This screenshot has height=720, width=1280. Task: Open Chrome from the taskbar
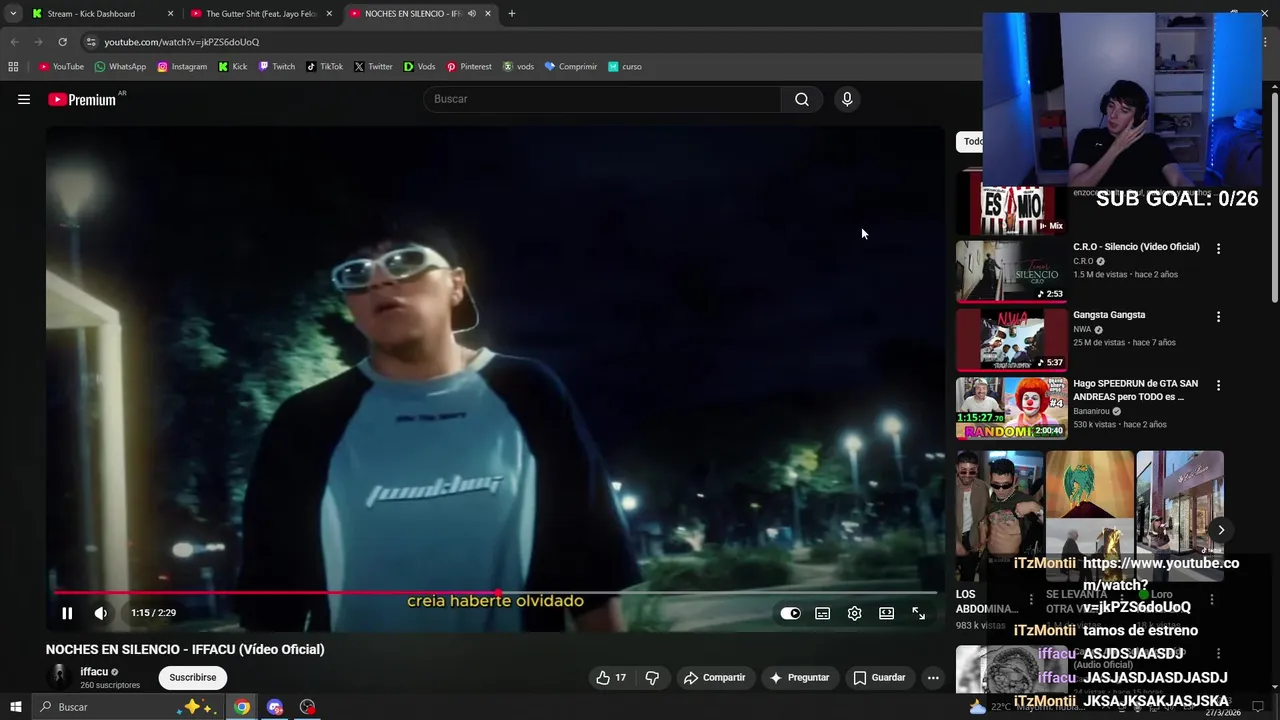point(242,707)
